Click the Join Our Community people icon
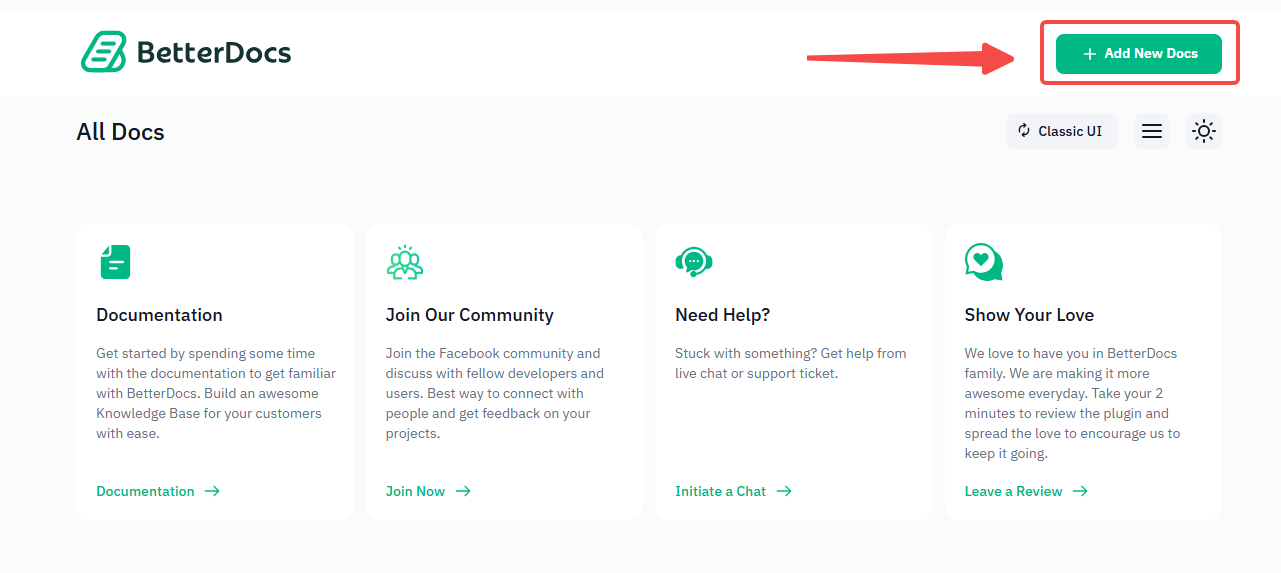 [405, 262]
